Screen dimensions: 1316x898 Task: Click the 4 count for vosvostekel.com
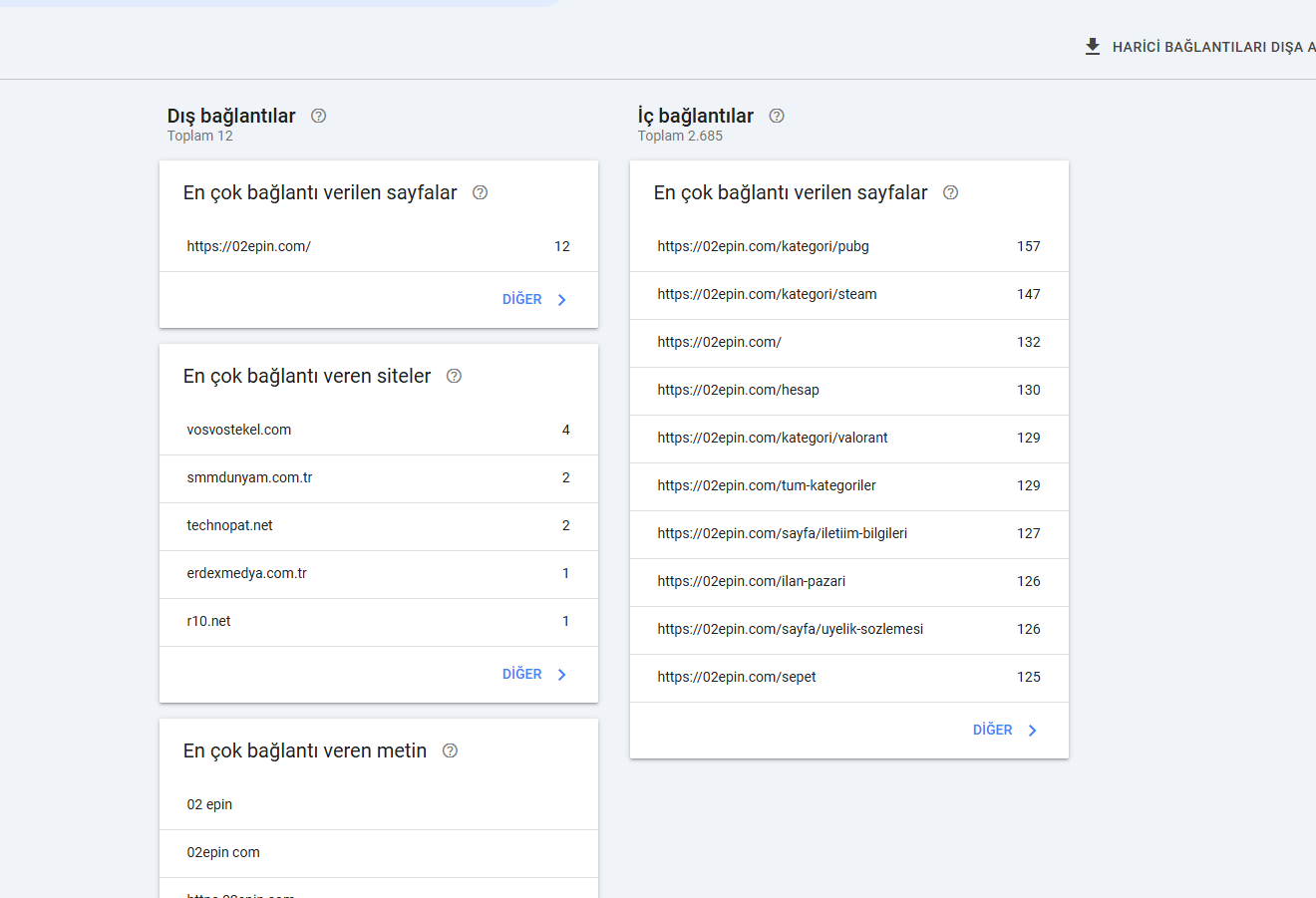point(566,430)
